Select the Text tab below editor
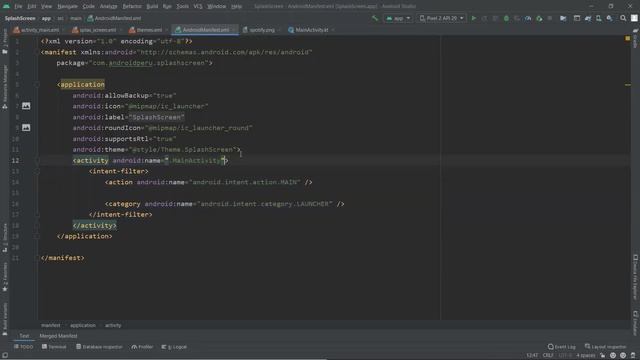640x360 pixels. click(x=24, y=336)
